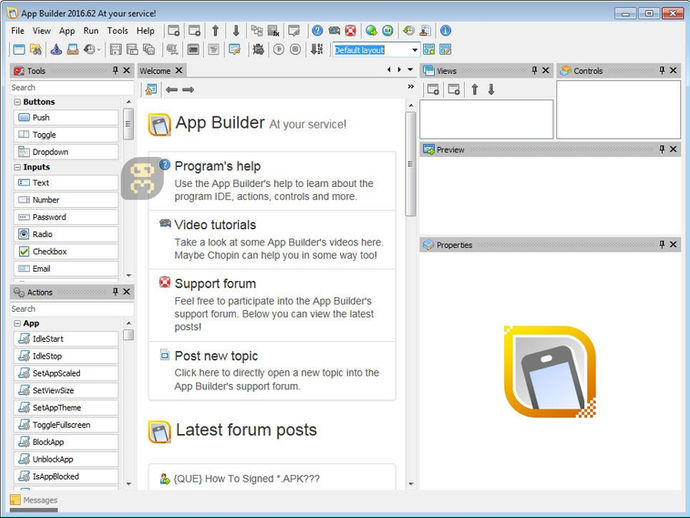Navigate back in Welcome page
The width and height of the screenshot is (690, 518).
click(x=172, y=90)
